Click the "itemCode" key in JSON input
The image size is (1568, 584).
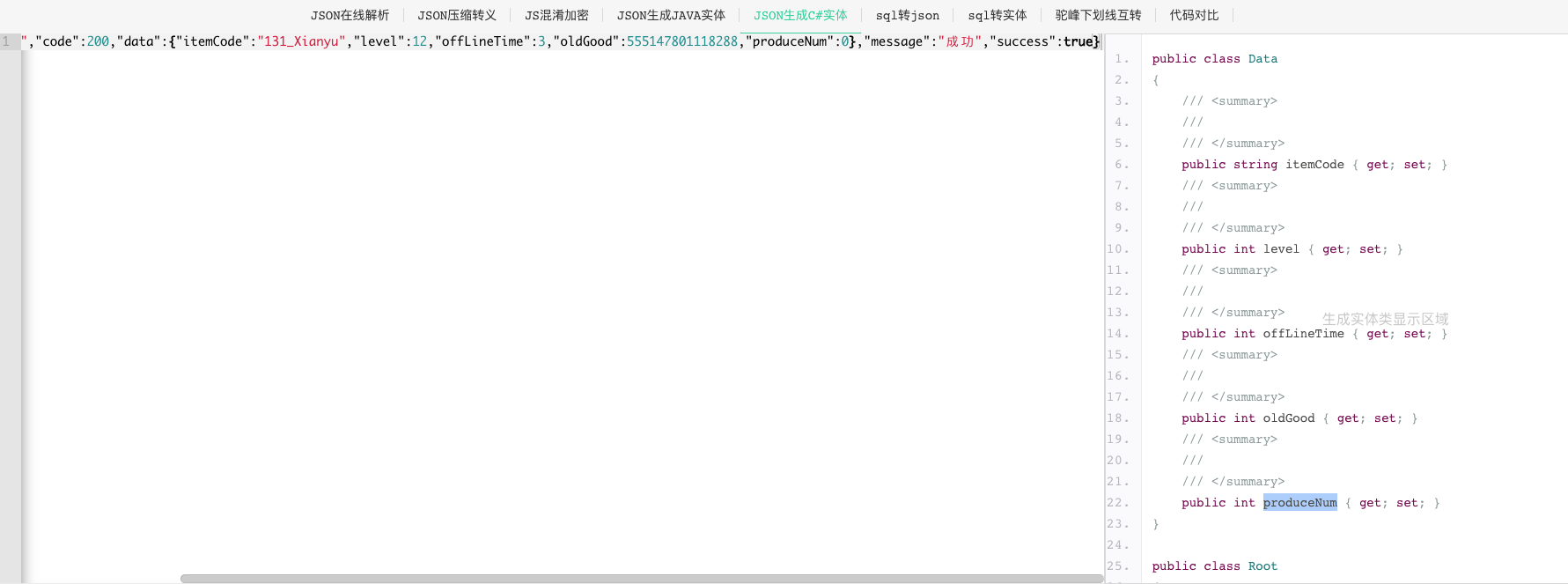212,41
